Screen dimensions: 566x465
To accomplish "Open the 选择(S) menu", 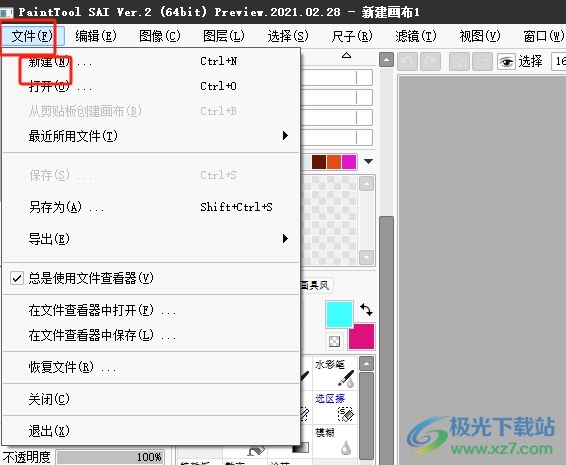I will 288,36.
